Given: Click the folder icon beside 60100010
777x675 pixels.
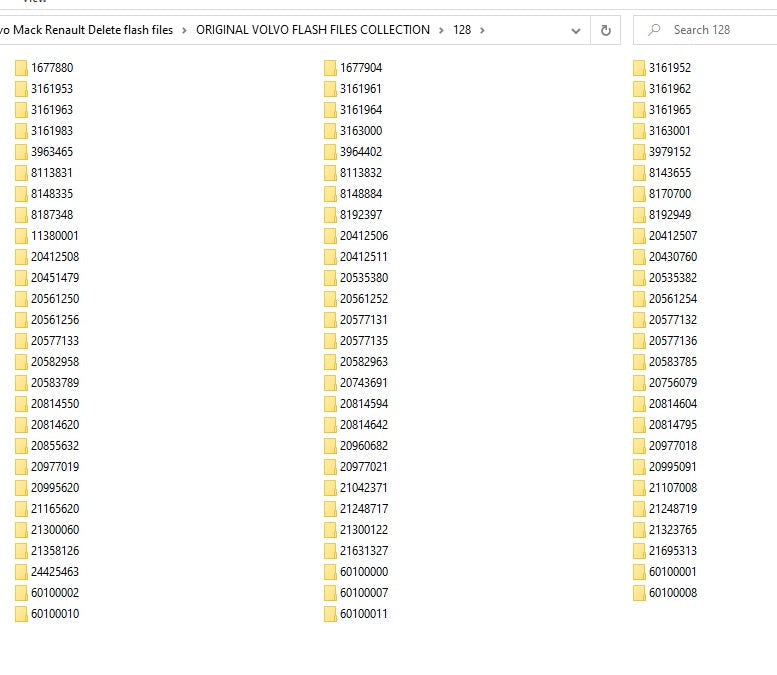Looking at the screenshot, I should click(x=21, y=614).
